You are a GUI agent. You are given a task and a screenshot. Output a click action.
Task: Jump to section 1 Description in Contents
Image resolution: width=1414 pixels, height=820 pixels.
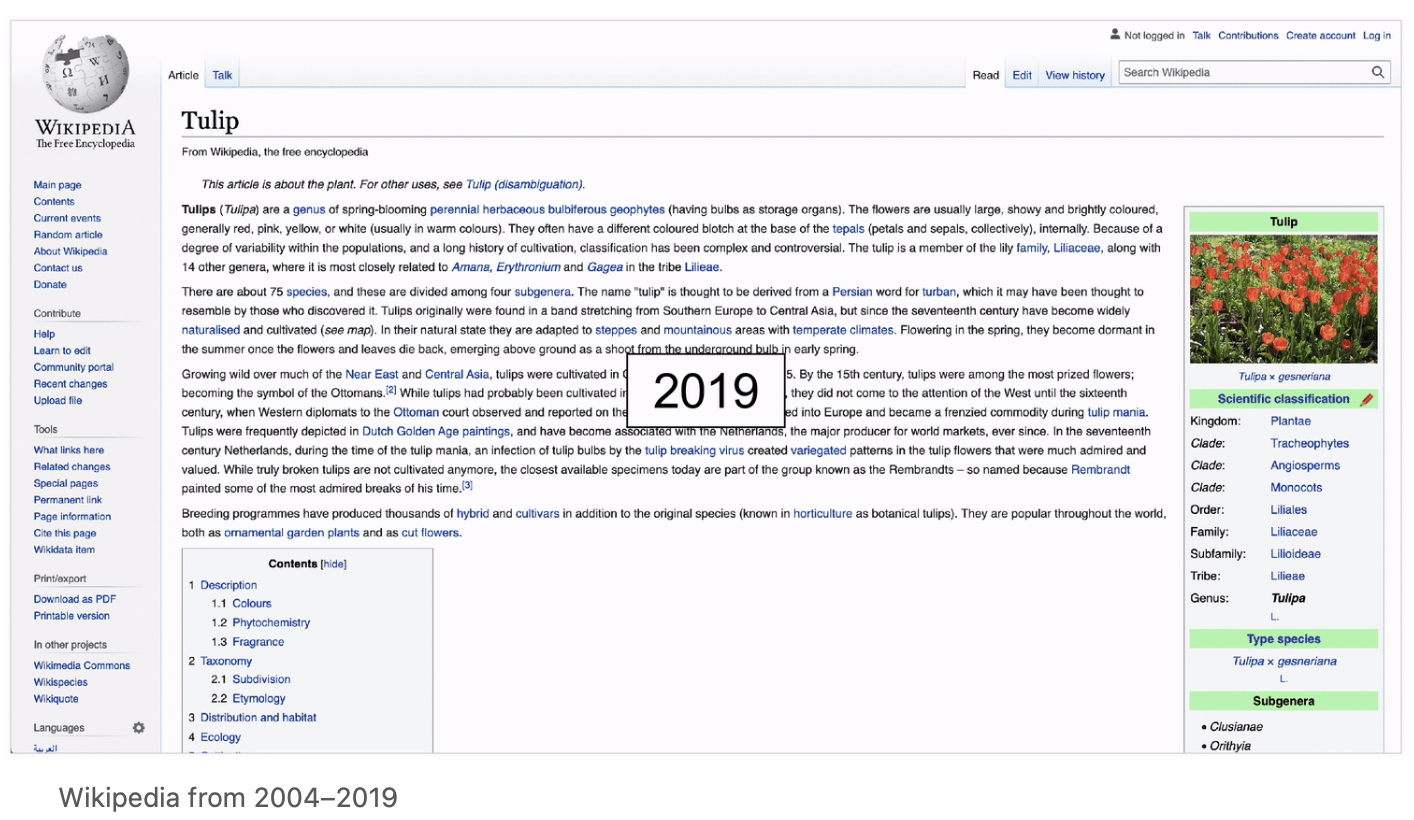[x=228, y=586]
